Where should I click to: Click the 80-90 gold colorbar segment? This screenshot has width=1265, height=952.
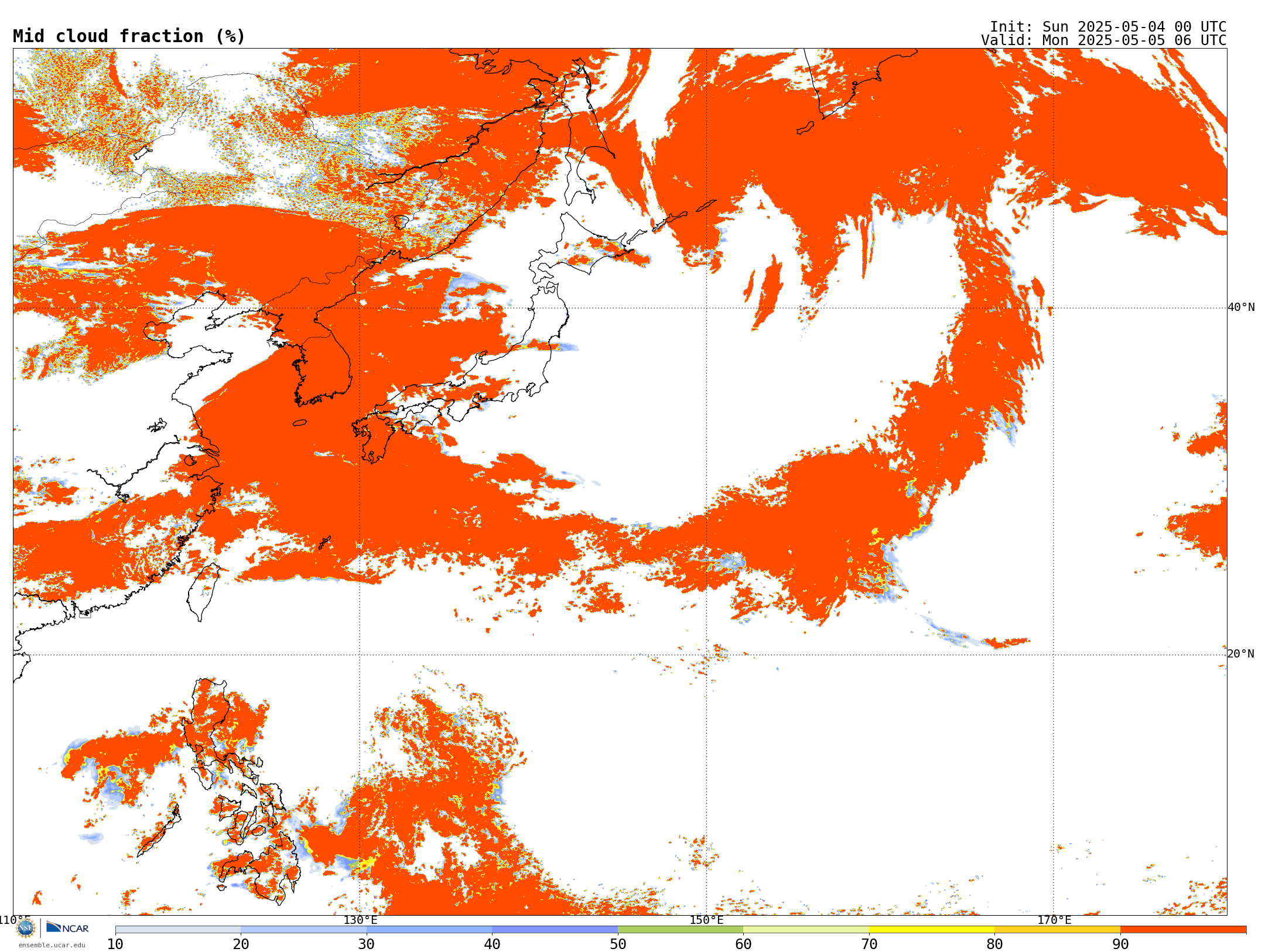tap(1058, 930)
